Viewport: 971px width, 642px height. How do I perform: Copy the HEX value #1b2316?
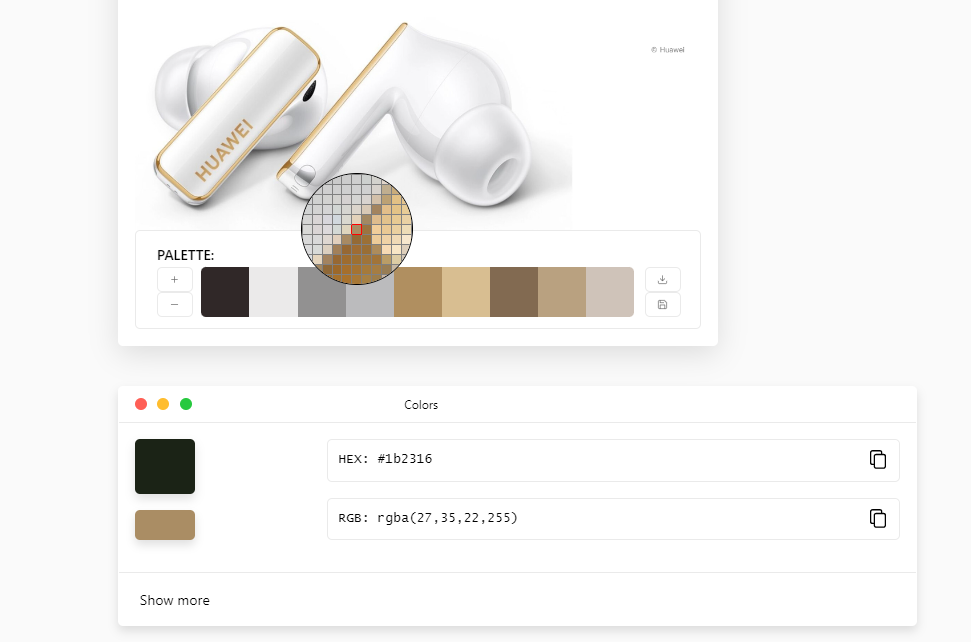[x=878, y=459]
